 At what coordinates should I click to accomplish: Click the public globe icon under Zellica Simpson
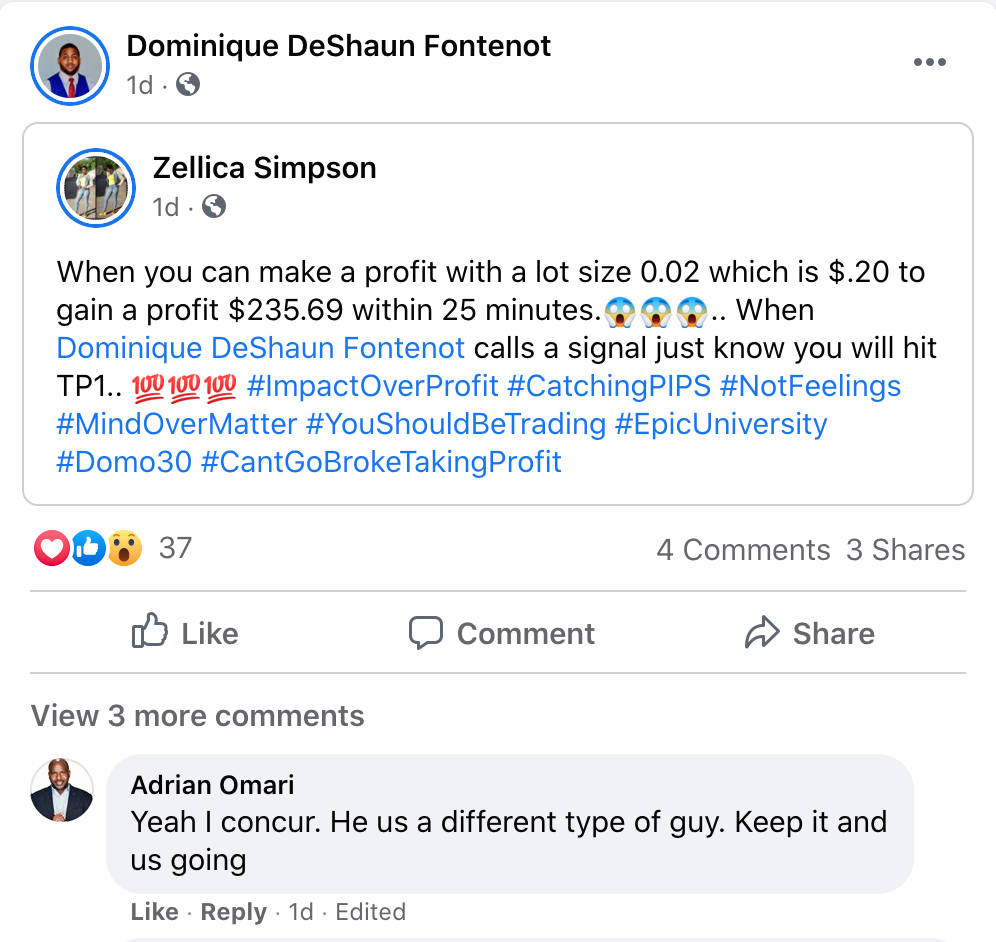(214, 207)
